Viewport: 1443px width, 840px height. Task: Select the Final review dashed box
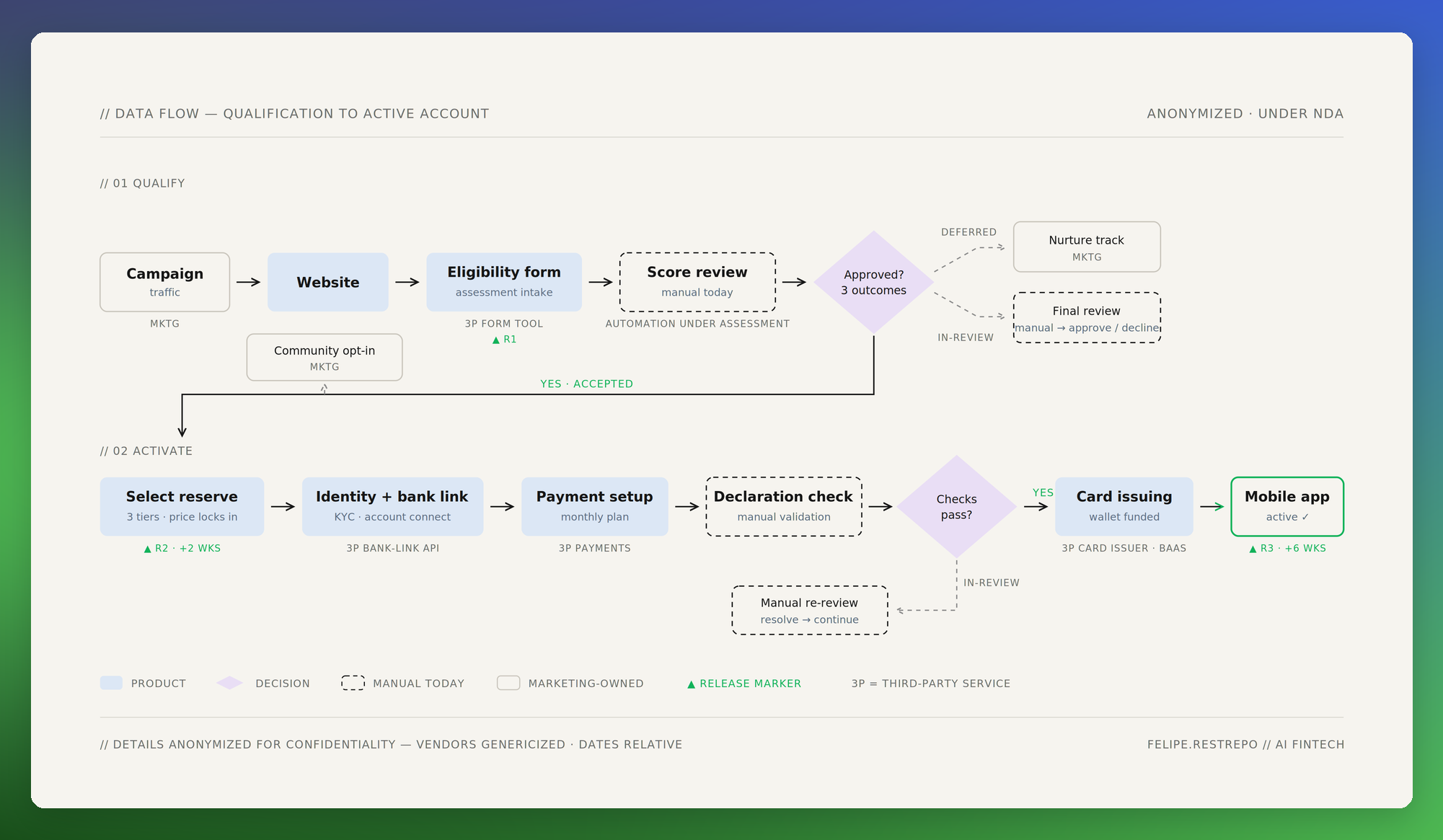[1087, 317]
